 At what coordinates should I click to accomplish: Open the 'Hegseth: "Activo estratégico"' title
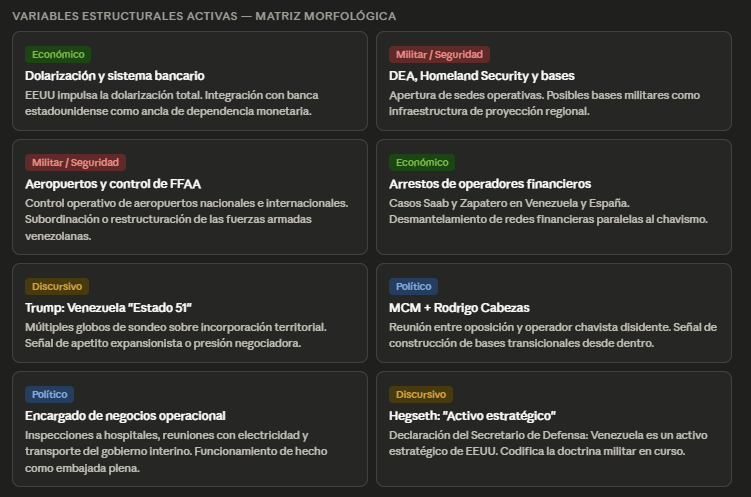click(x=472, y=416)
